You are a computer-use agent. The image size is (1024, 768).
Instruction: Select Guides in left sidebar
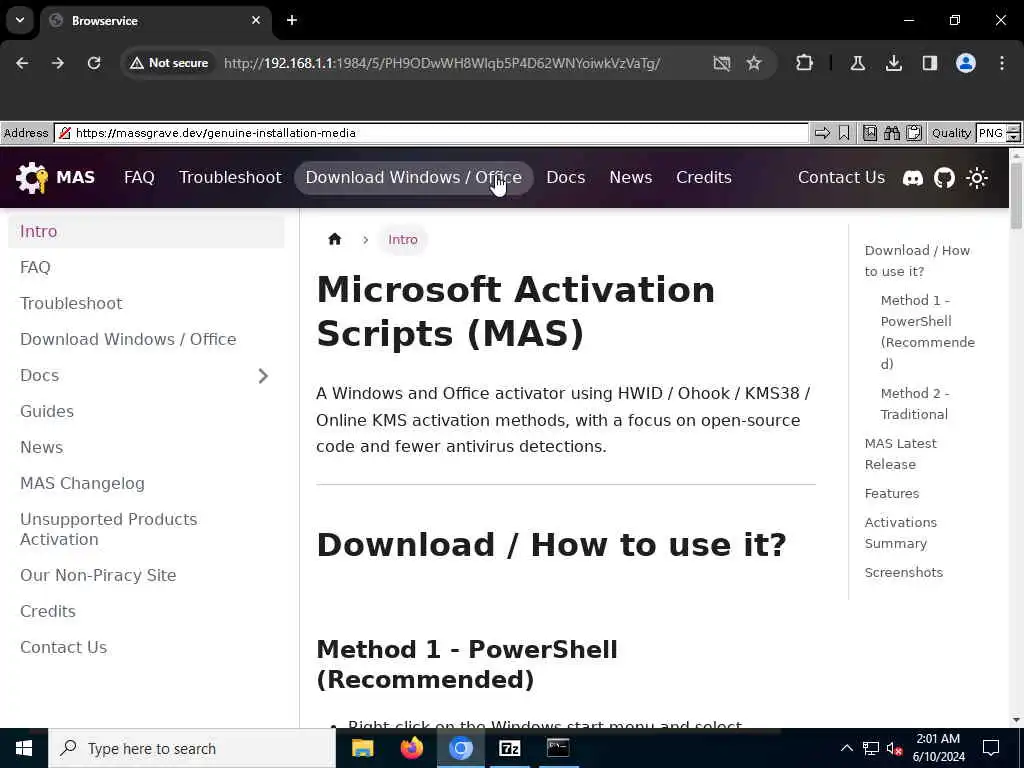[146, 411]
